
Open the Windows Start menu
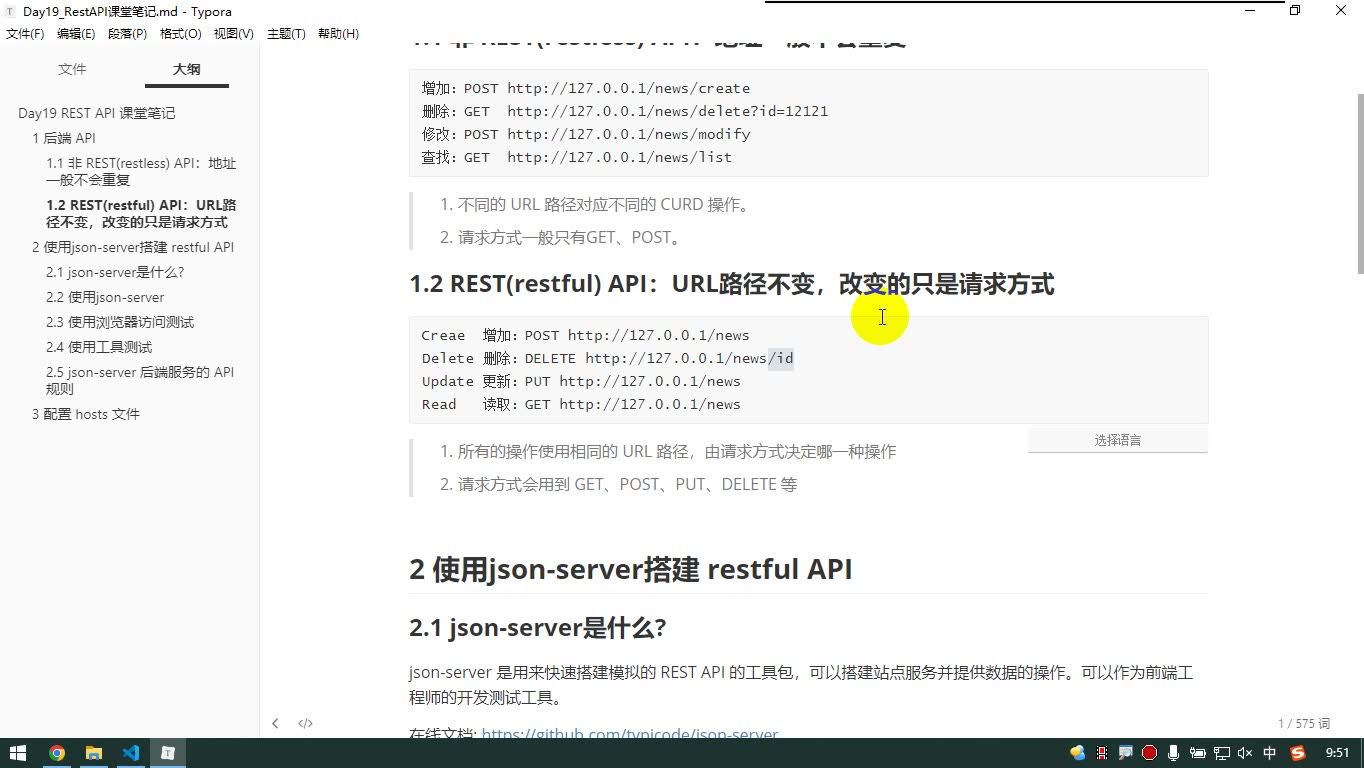point(18,753)
